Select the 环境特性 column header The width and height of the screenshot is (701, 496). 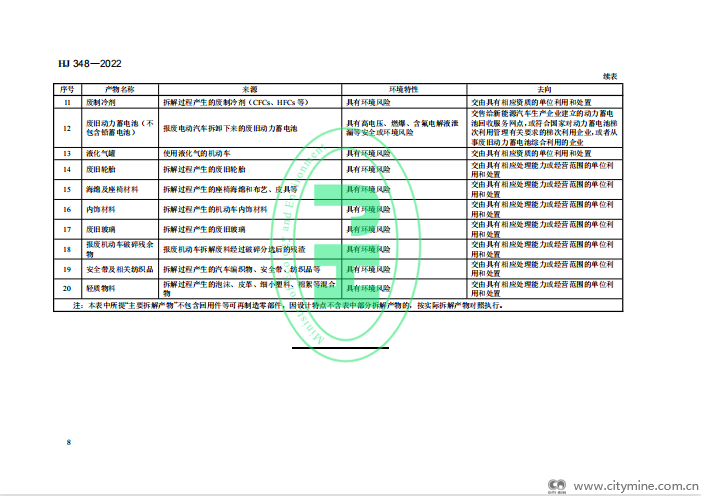(404, 89)
